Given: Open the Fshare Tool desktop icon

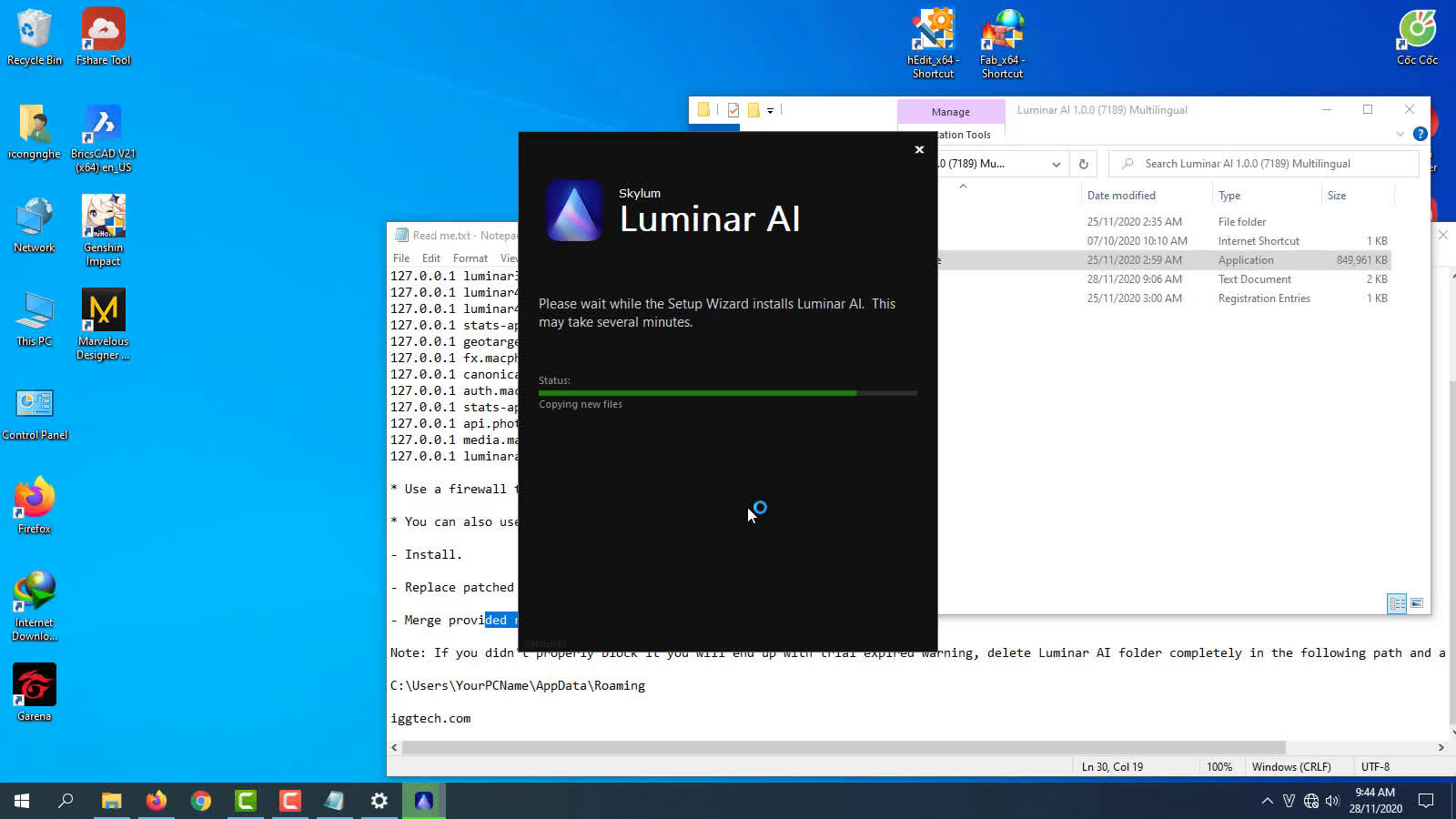Looking at the screenshot, I should pos(103,37).
